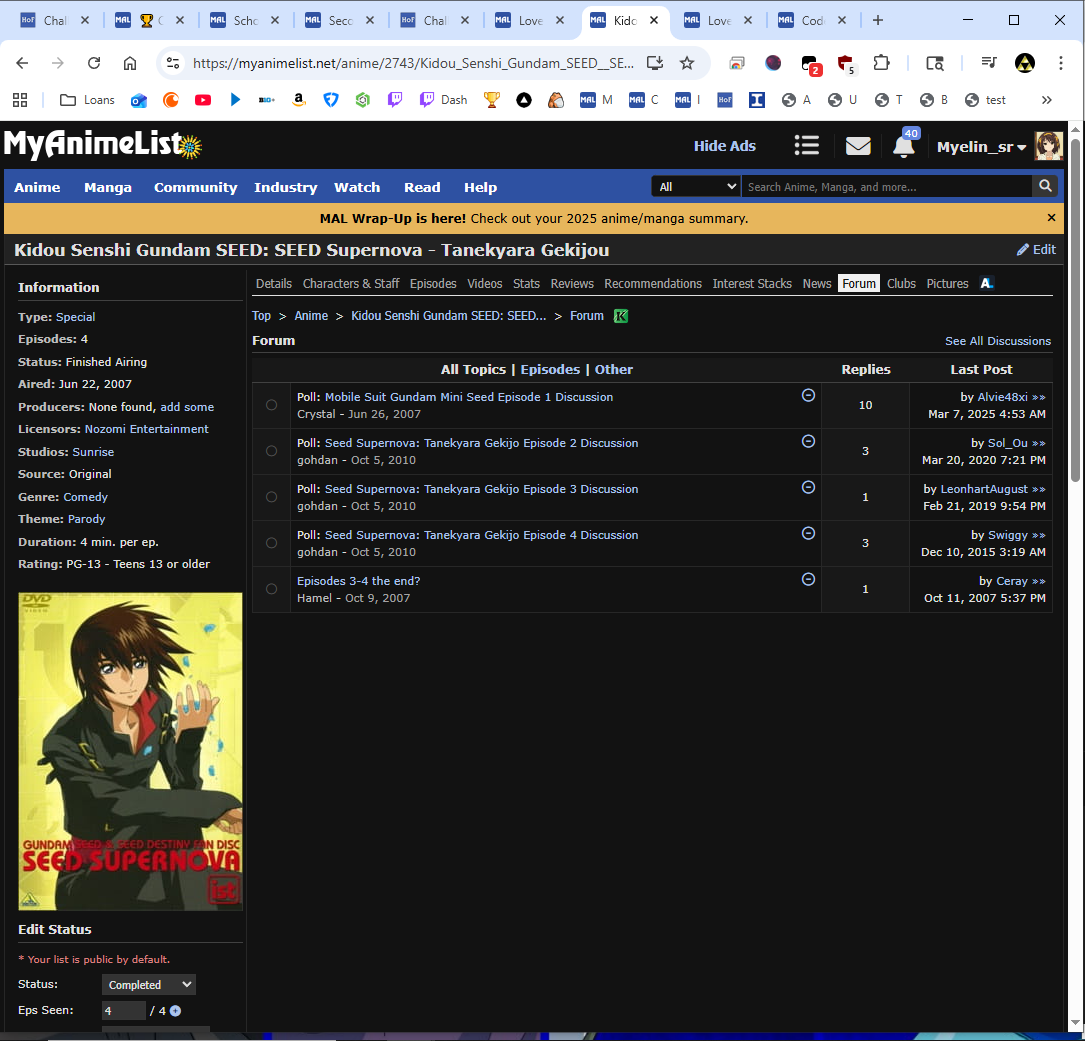Click the Sunrise studio link

93,452
